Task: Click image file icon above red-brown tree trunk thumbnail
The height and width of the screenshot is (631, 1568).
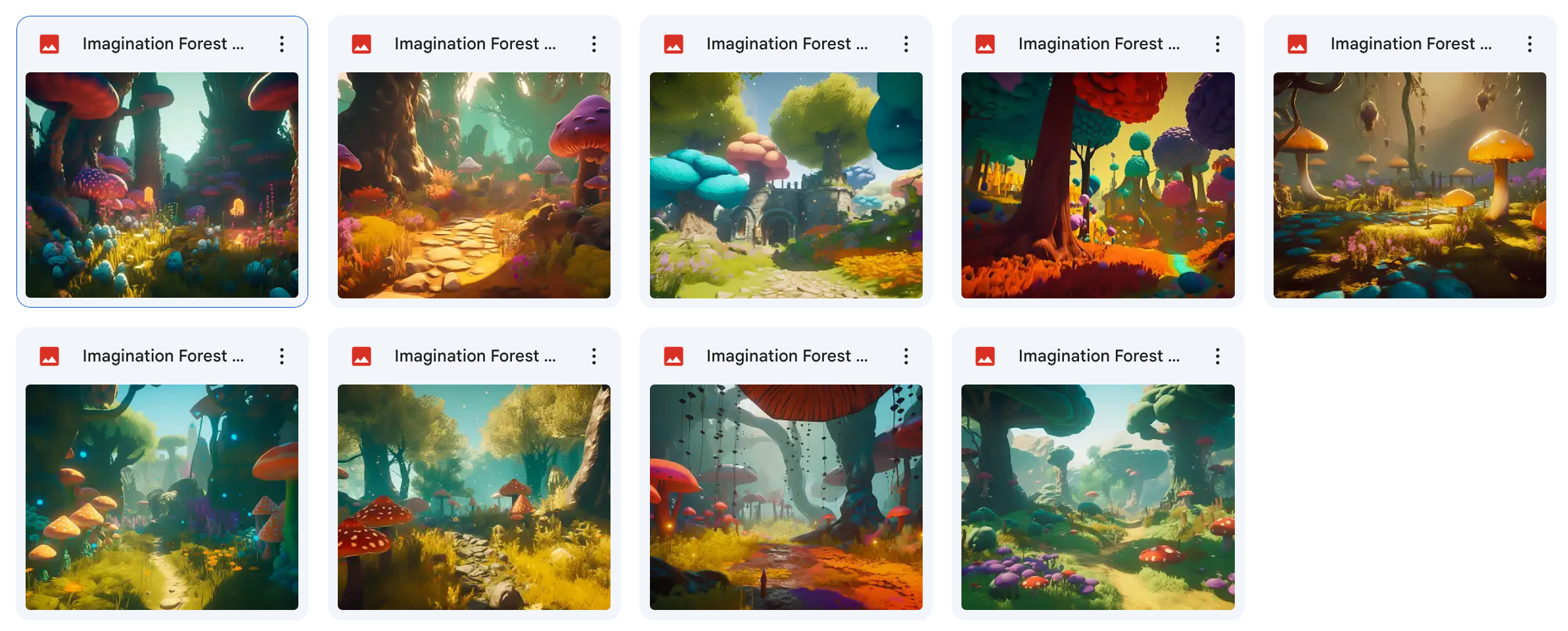Action: (985, 44)
